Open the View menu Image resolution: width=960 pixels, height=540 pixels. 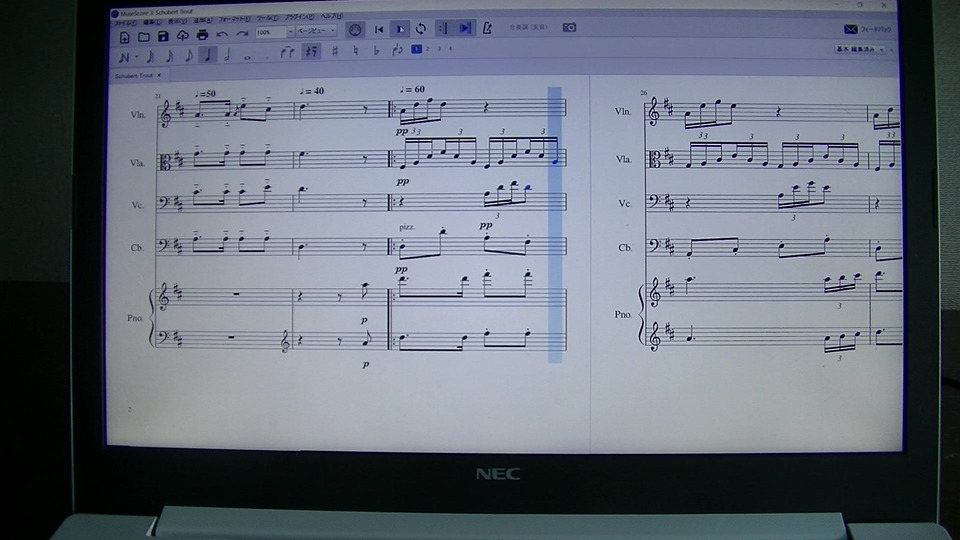(178, 21)
